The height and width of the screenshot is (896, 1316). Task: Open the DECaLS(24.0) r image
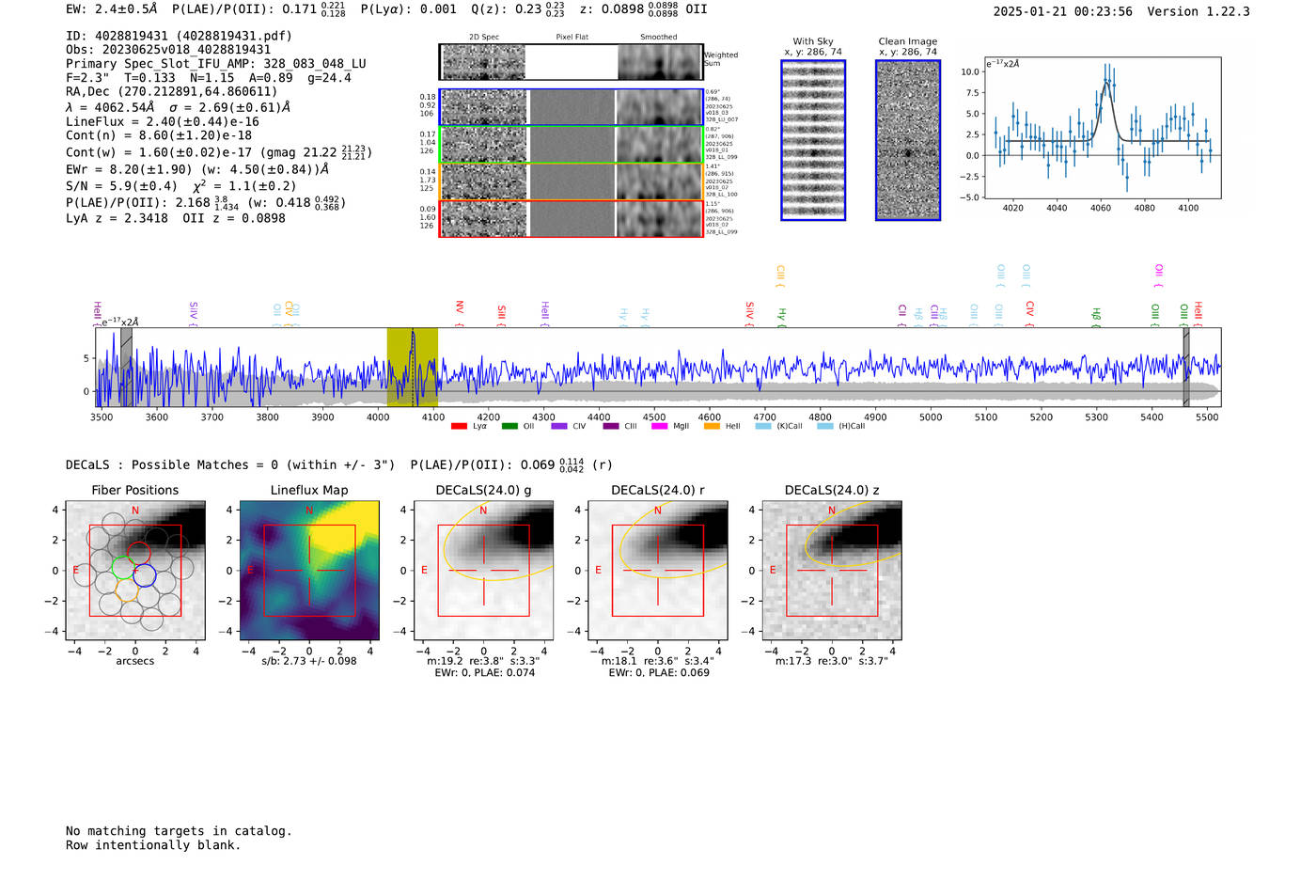pyautogui.click(x=658, y=571)
